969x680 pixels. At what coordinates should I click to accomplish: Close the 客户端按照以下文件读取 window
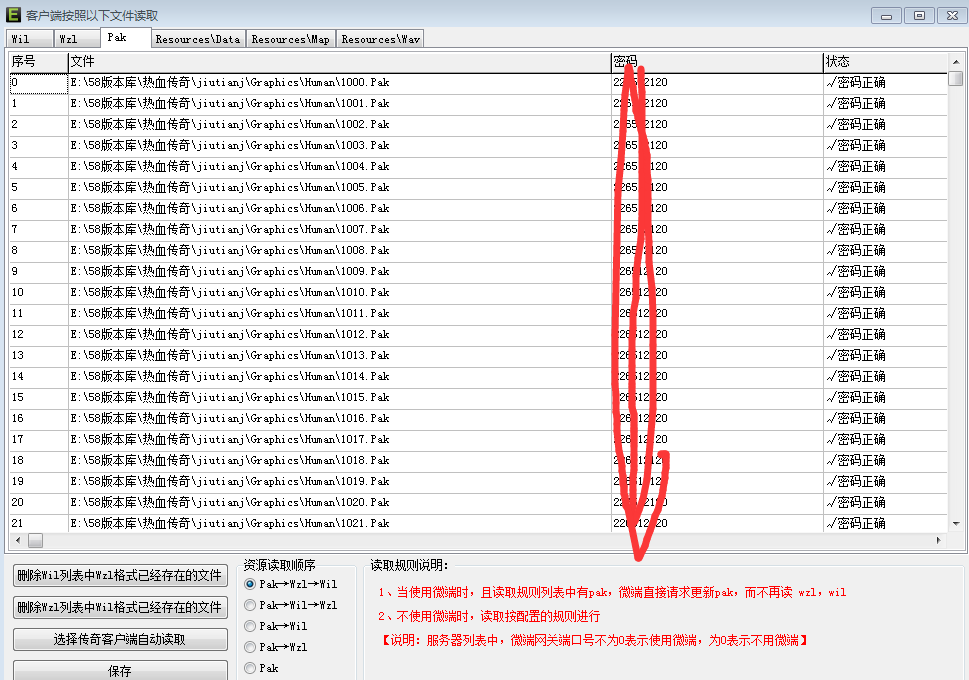tap(953, 15)
